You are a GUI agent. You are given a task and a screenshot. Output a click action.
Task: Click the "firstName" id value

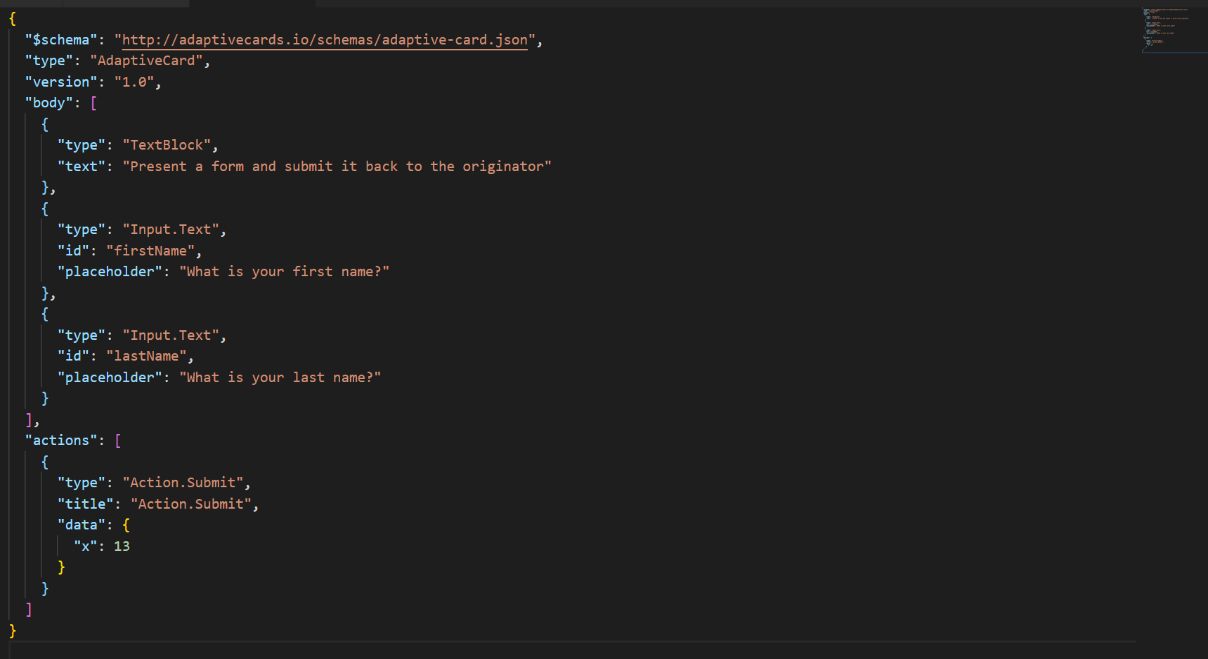[x=150, y=250]
